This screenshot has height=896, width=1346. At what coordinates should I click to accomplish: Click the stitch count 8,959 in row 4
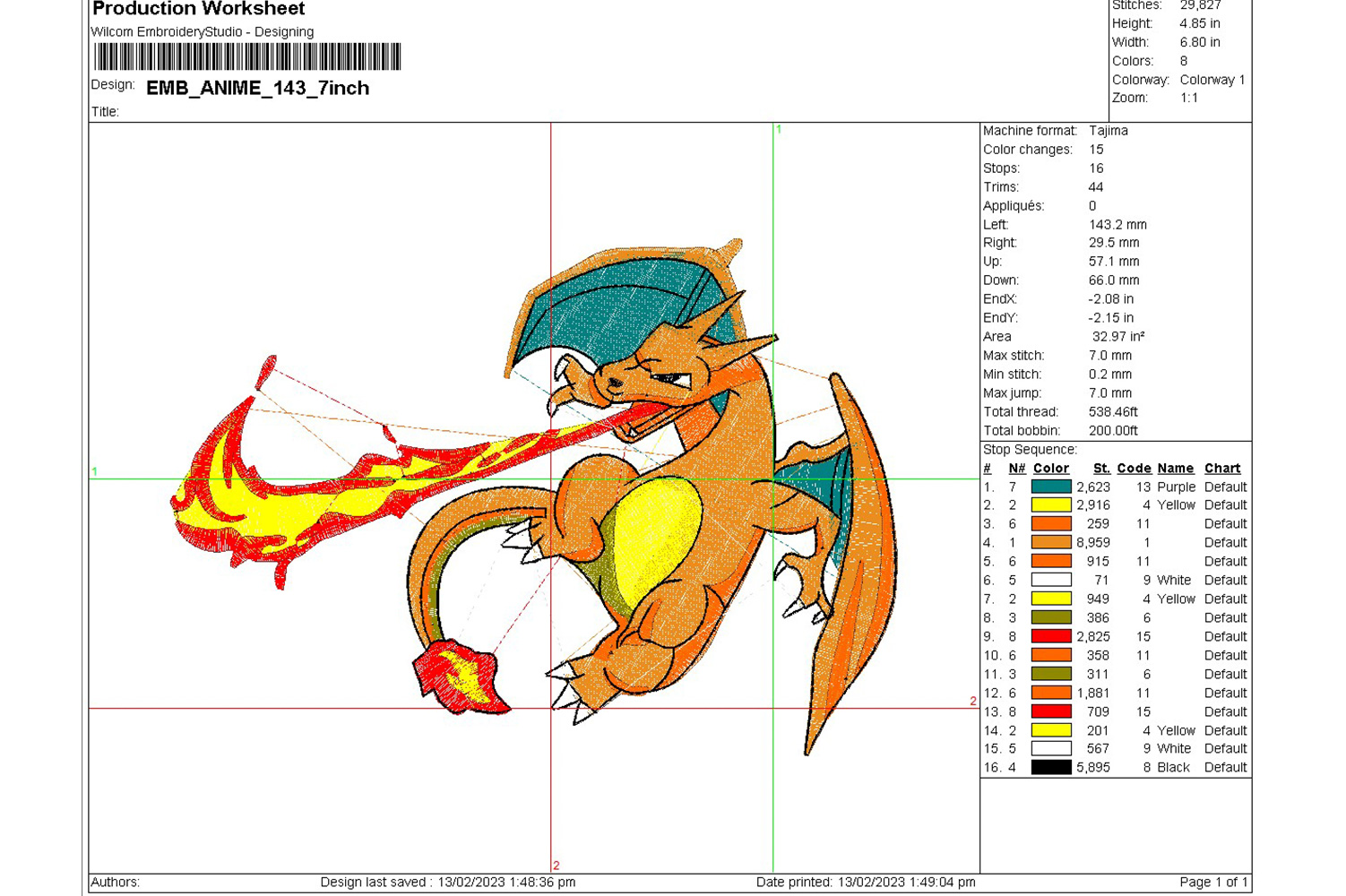[1093, 543]
